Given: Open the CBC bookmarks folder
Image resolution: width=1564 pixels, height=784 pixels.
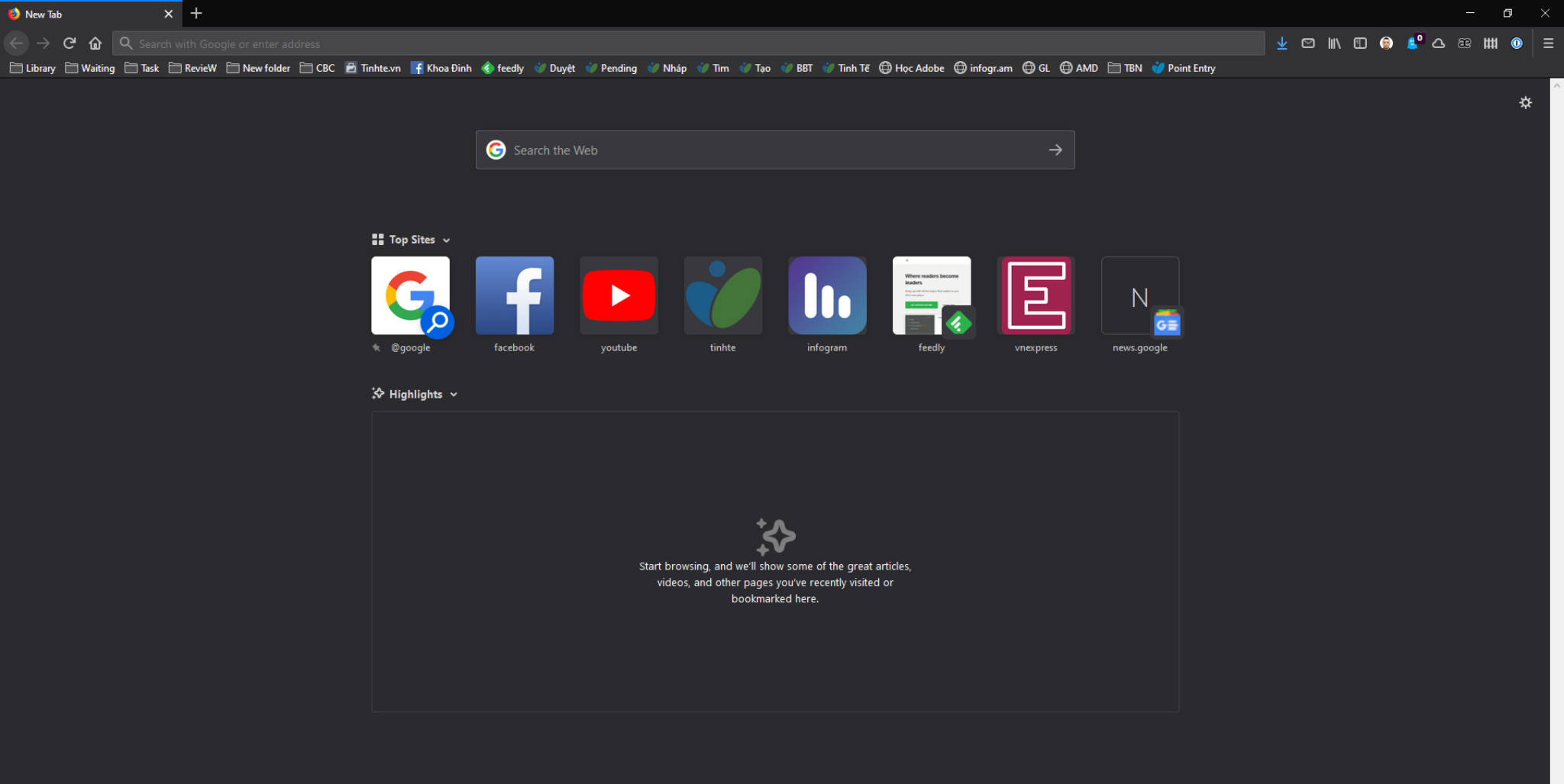Looking at the screenshot, I should click(317, 68).
